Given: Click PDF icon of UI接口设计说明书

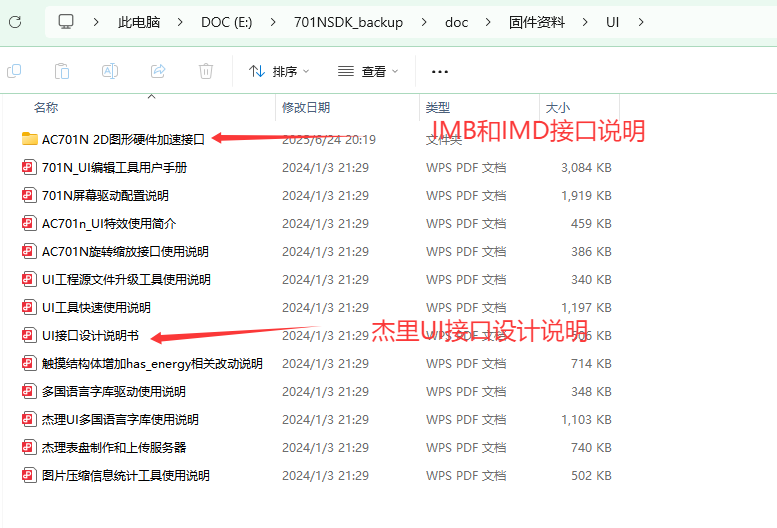Looking at the screenshot, I should [x=29, y=335].
